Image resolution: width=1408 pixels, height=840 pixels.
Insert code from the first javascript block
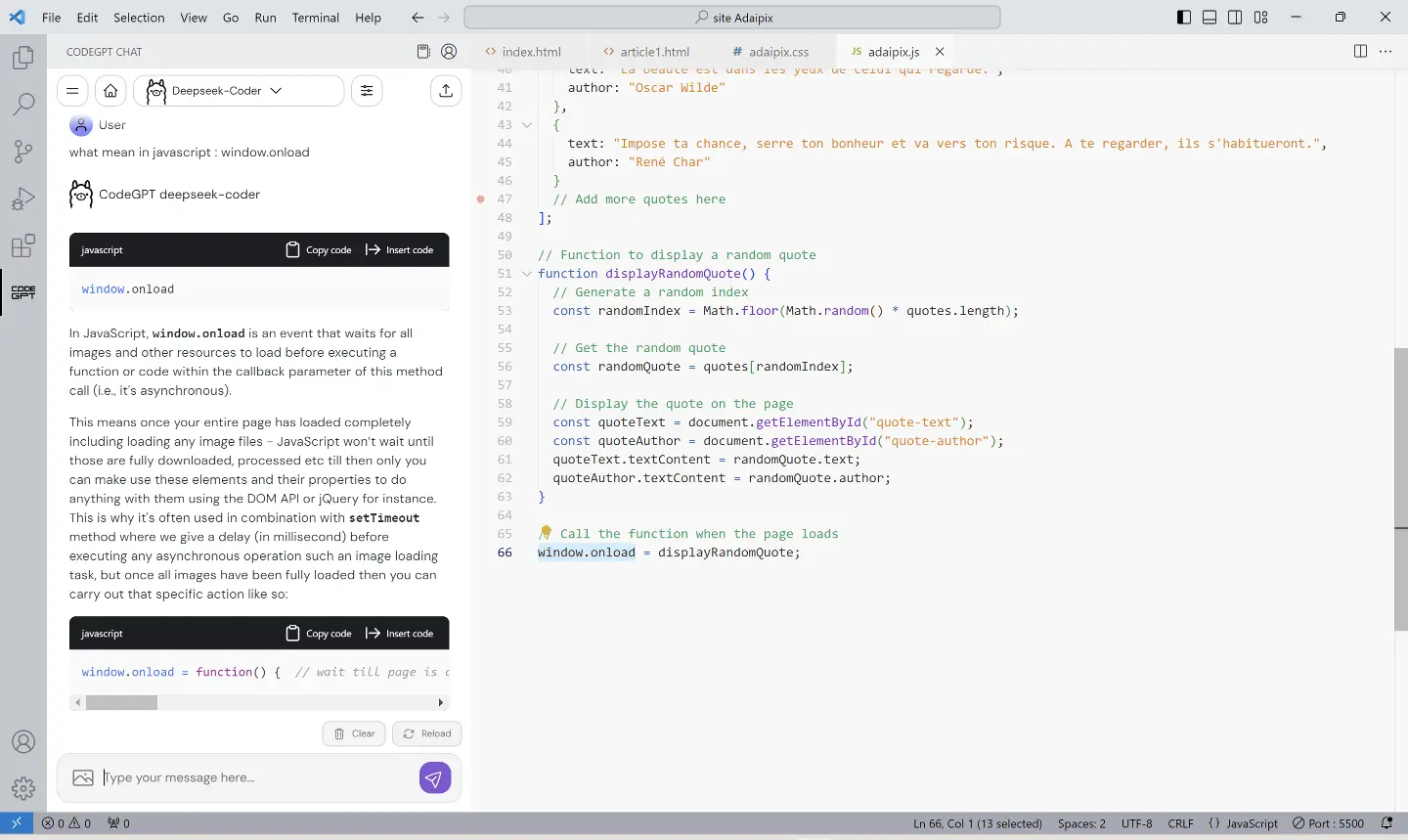point(399,250)
